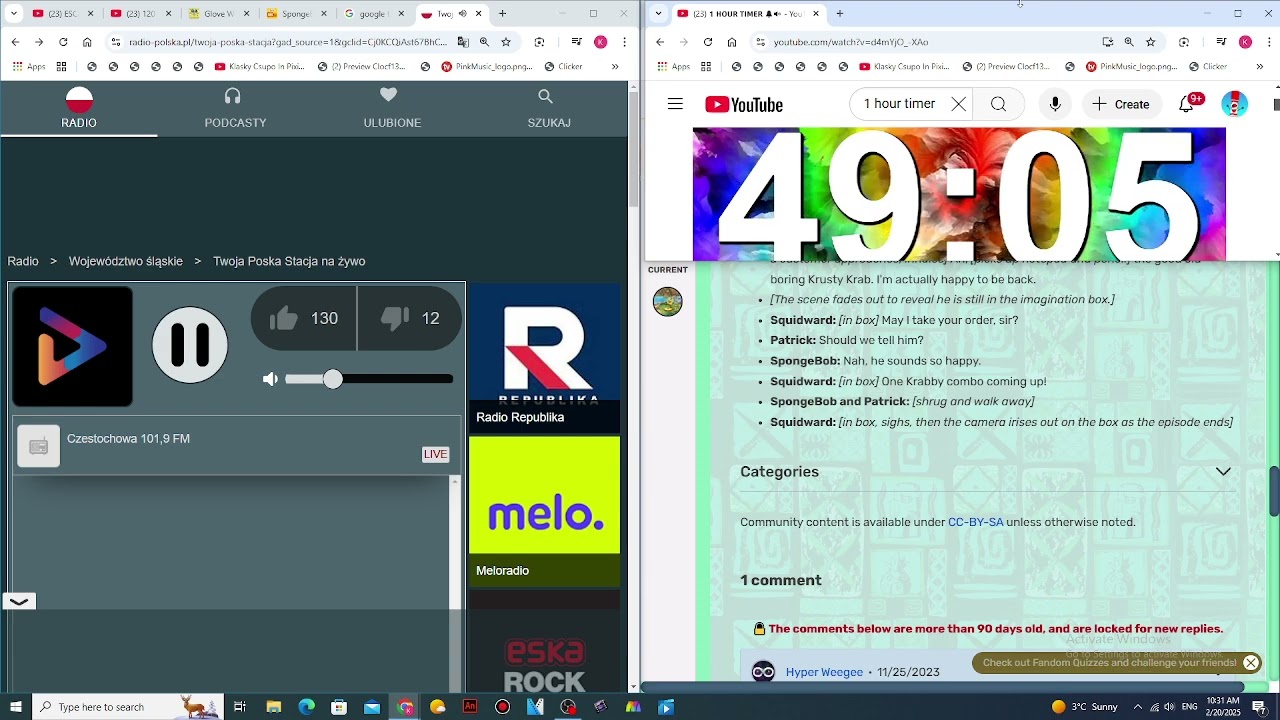1280x720 pixels.
Task: Adjust the radio player volume slider
Action: 369,379
